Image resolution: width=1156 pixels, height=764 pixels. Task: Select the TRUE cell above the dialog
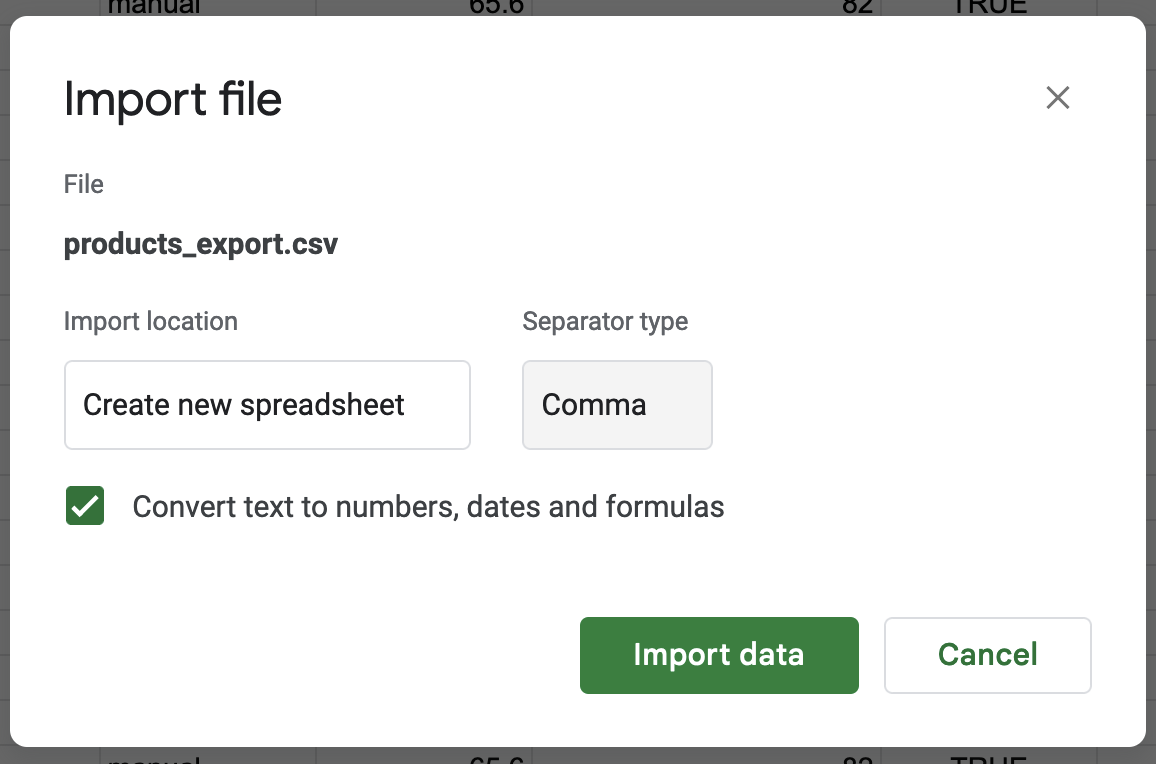tap(989, 6)
